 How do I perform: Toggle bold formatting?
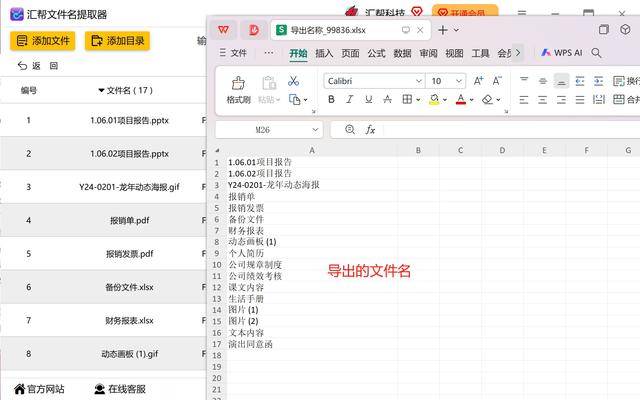(x=331, y=99)
